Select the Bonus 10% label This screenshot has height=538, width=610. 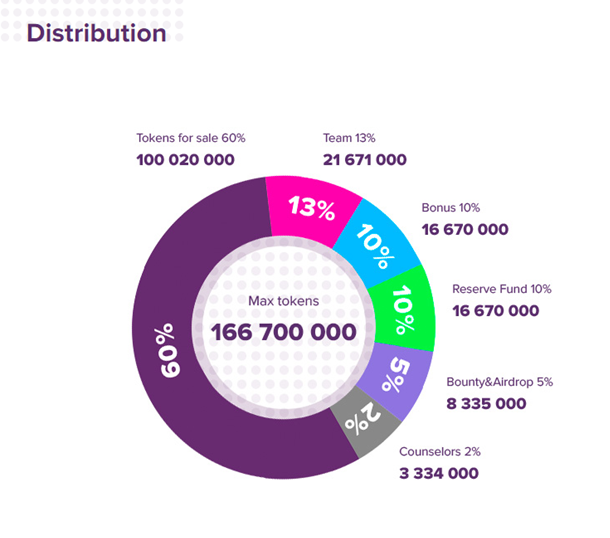[x=450, y=208]
